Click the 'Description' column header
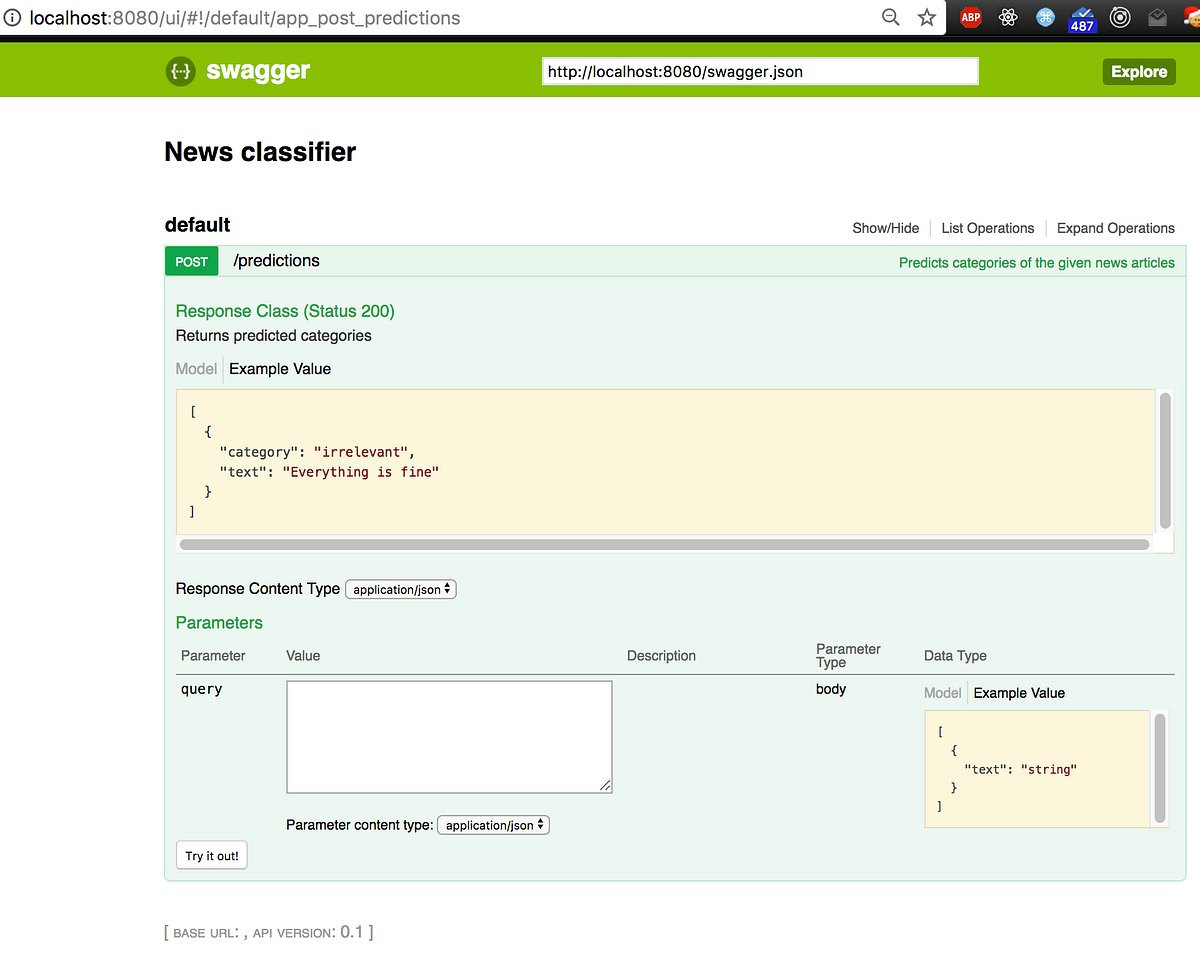 661,656
